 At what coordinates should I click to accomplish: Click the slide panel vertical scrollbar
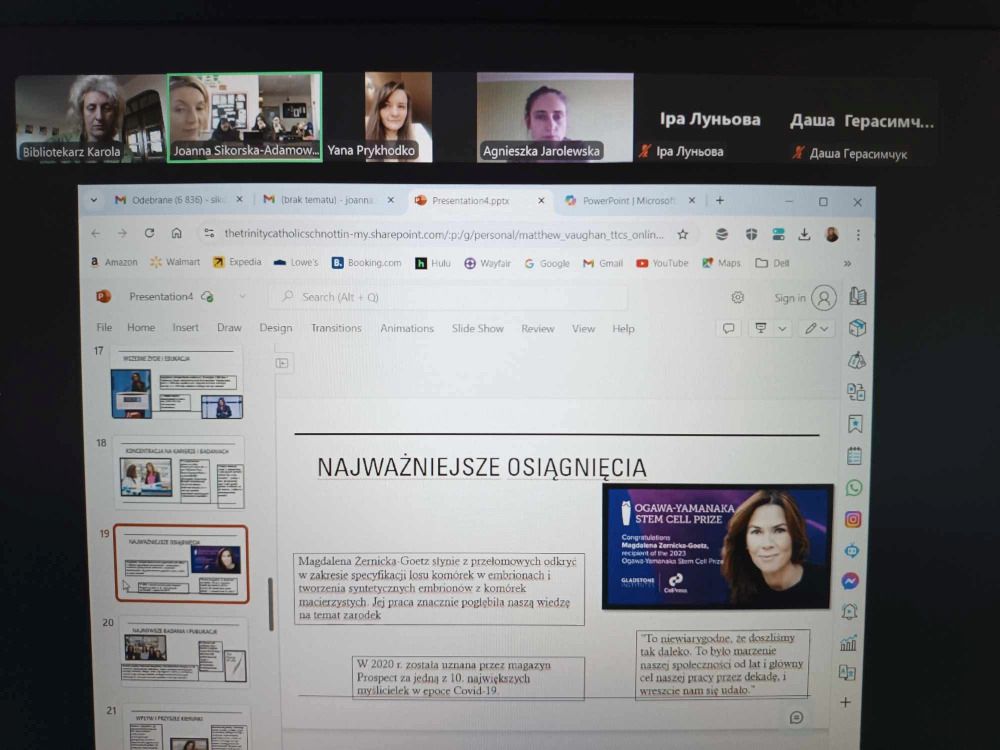pos(271,603)
